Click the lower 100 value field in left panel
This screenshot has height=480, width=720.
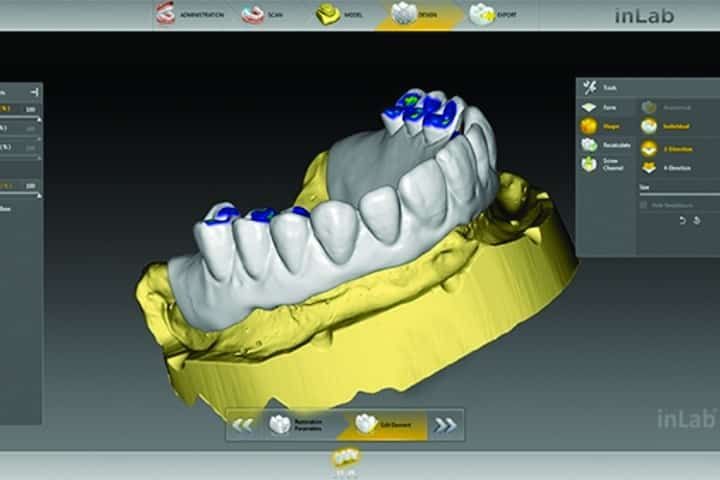pos(30,186)
